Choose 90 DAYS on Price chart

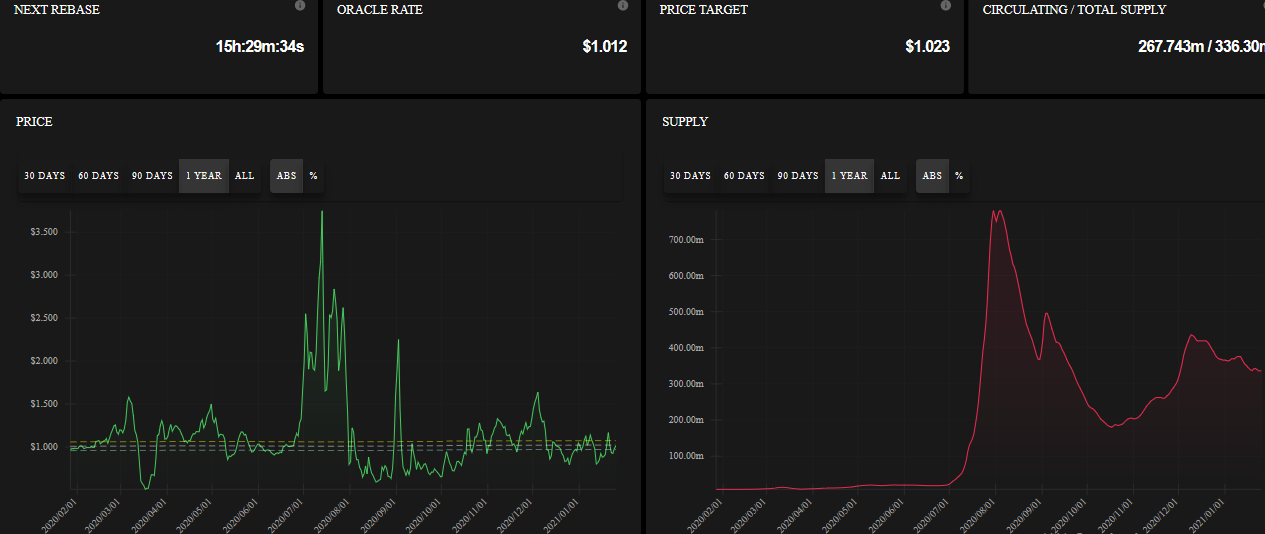pos(152,176)
